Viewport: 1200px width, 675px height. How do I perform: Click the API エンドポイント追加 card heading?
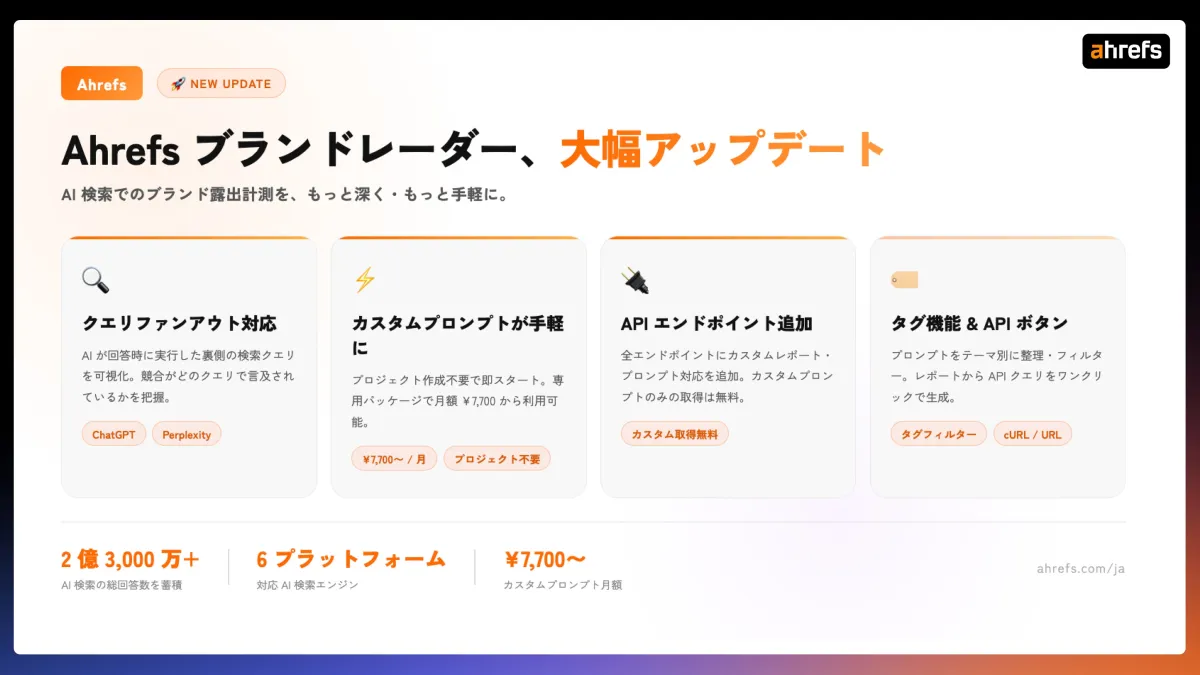click(x=716, y=324)
